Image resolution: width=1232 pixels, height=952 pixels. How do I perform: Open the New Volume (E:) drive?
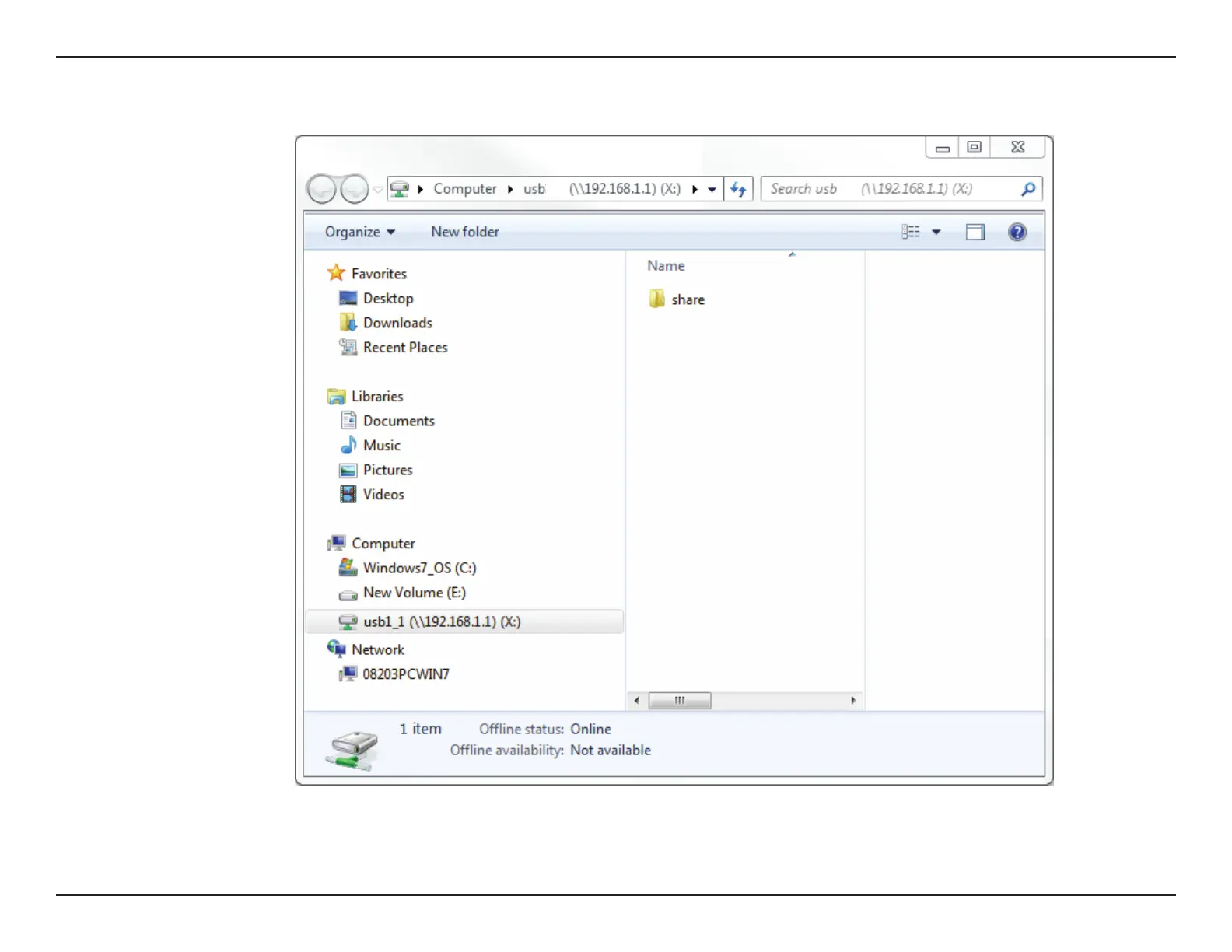tap(415, 593)
